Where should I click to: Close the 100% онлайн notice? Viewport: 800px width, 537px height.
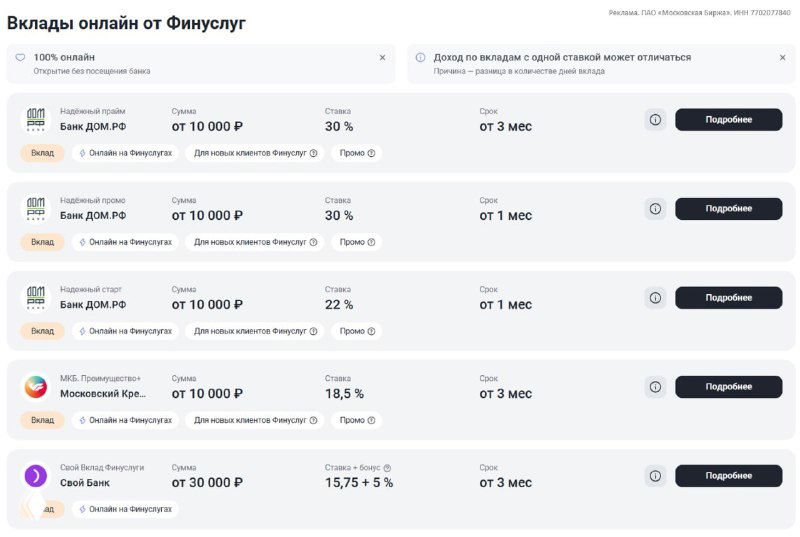382,58
